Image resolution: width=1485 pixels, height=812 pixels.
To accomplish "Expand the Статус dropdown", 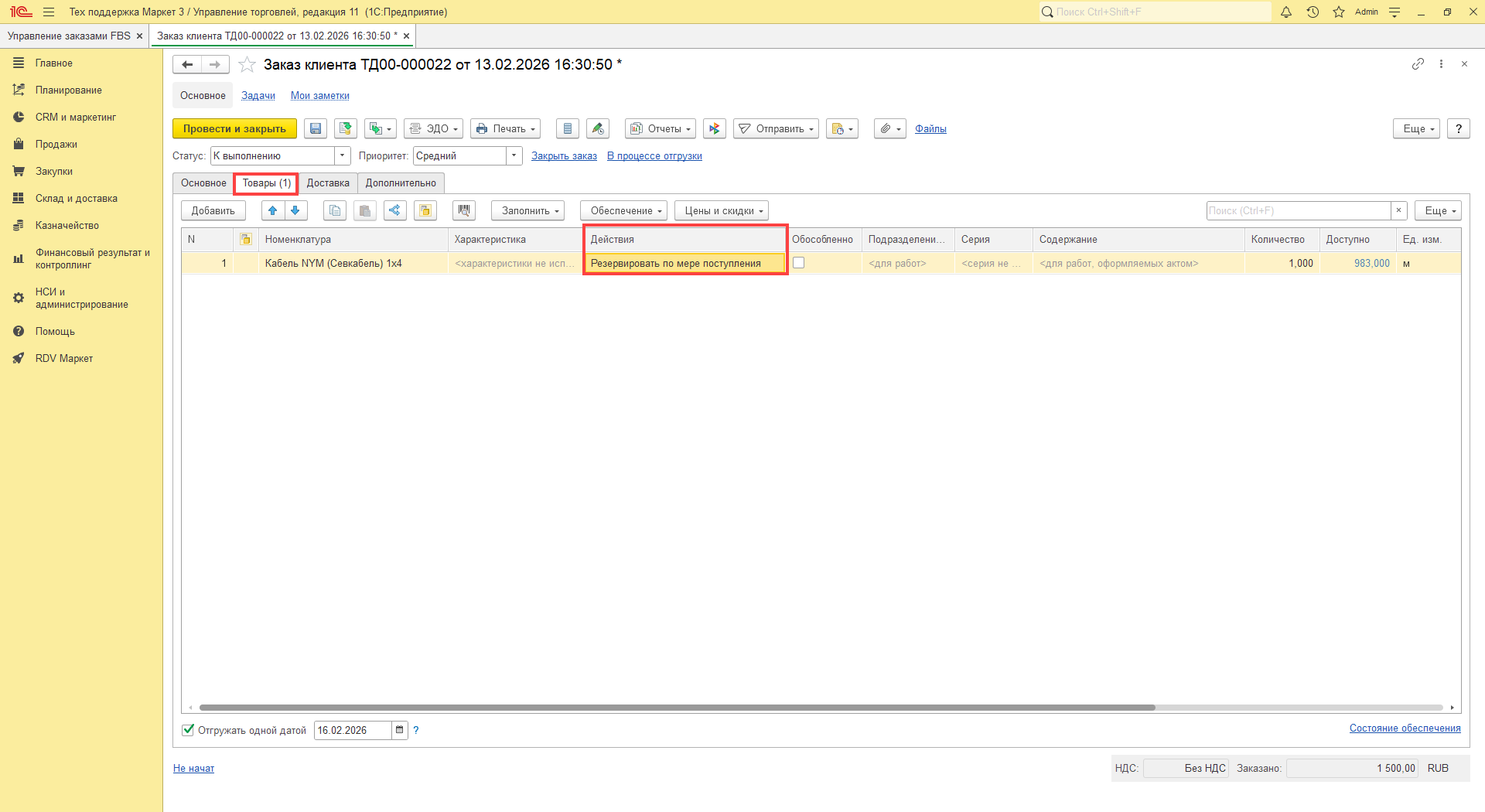I will (342, 156).
